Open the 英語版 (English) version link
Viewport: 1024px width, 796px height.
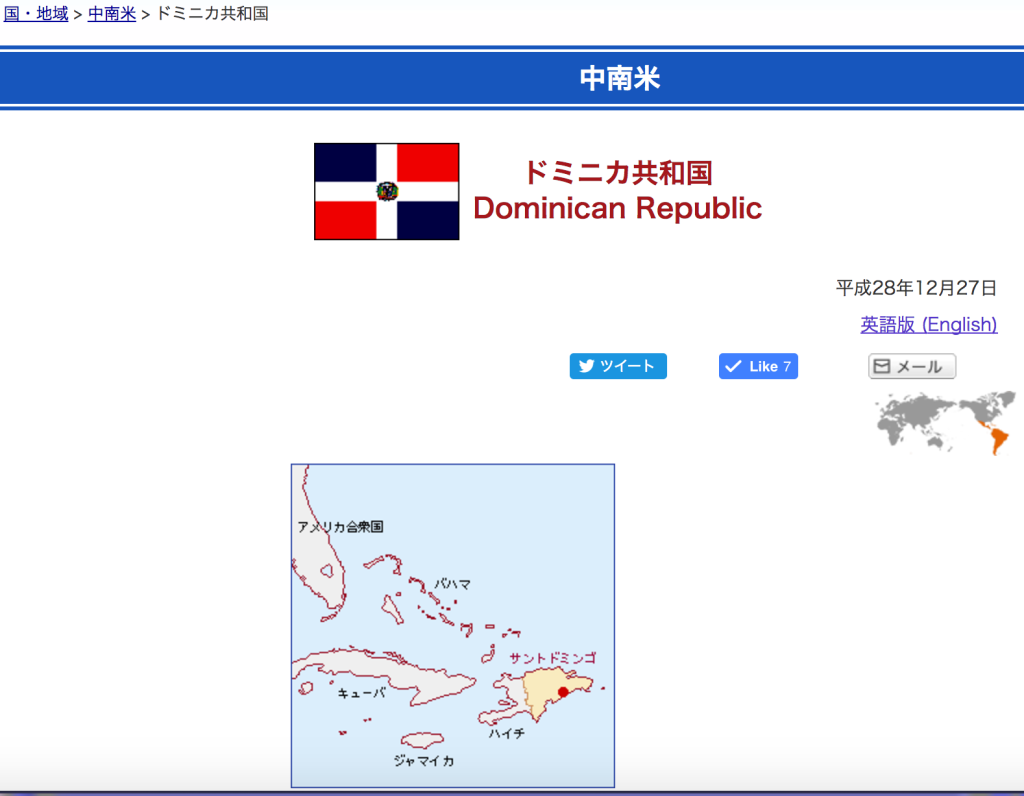pyautogui.click(x=928, y=324)
